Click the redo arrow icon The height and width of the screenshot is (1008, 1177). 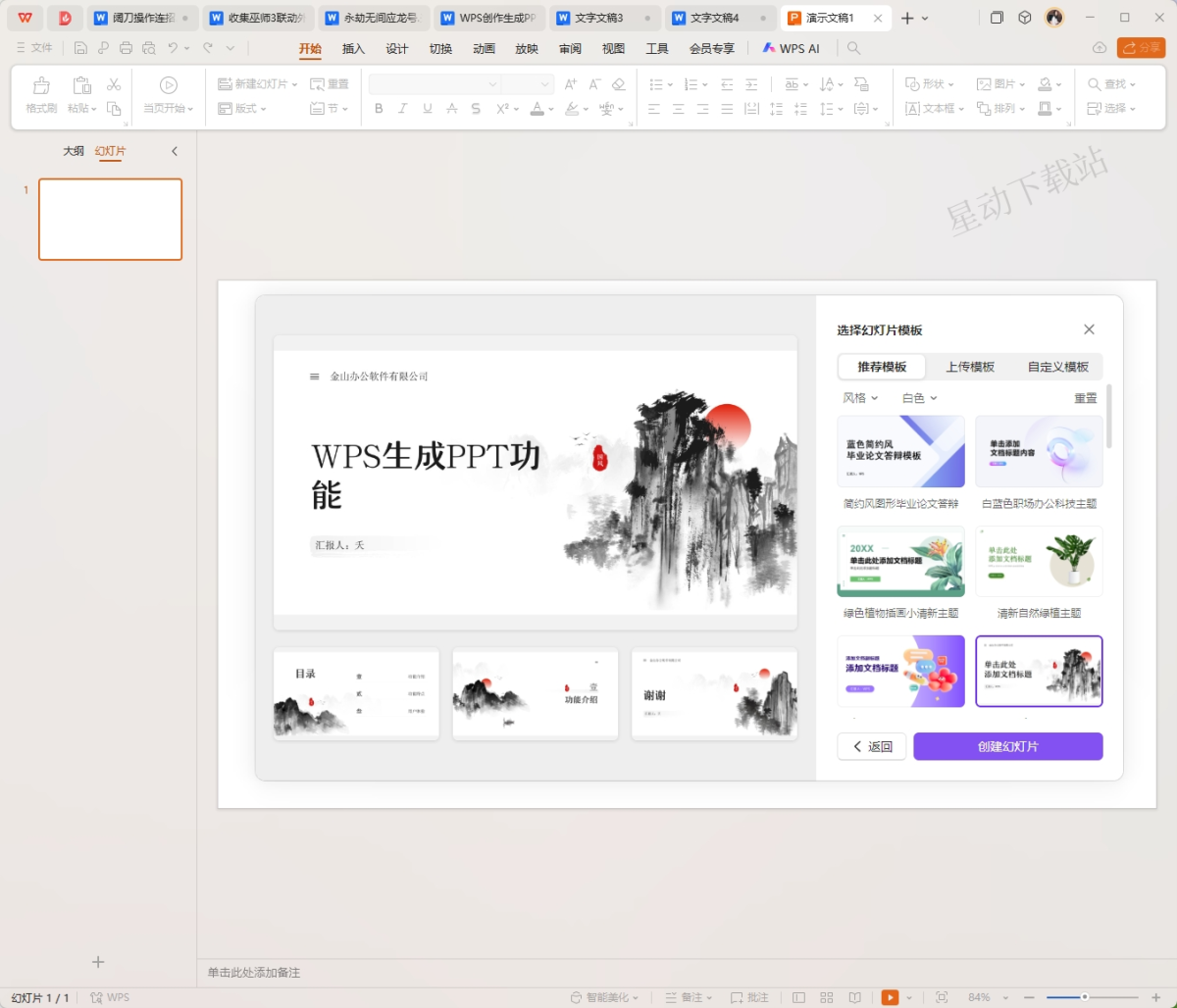click(208, 48)
